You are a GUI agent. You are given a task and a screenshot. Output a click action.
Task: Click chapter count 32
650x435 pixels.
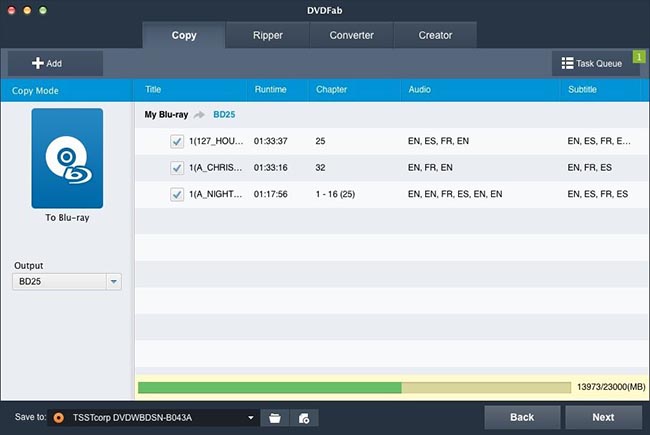coord(320,168)
